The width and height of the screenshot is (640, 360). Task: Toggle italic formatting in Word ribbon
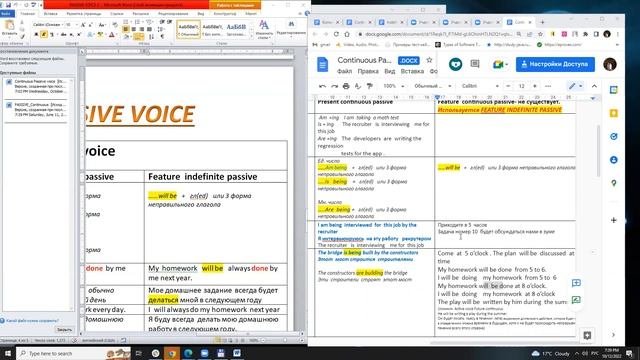44,35
